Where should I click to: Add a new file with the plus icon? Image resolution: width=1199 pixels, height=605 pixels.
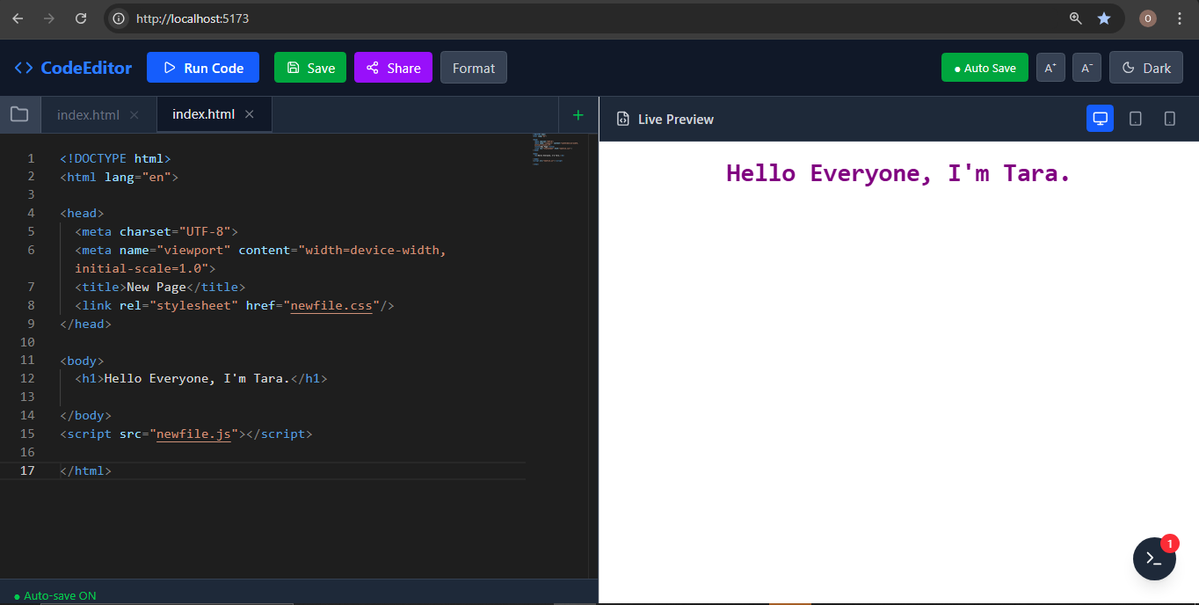578,115
